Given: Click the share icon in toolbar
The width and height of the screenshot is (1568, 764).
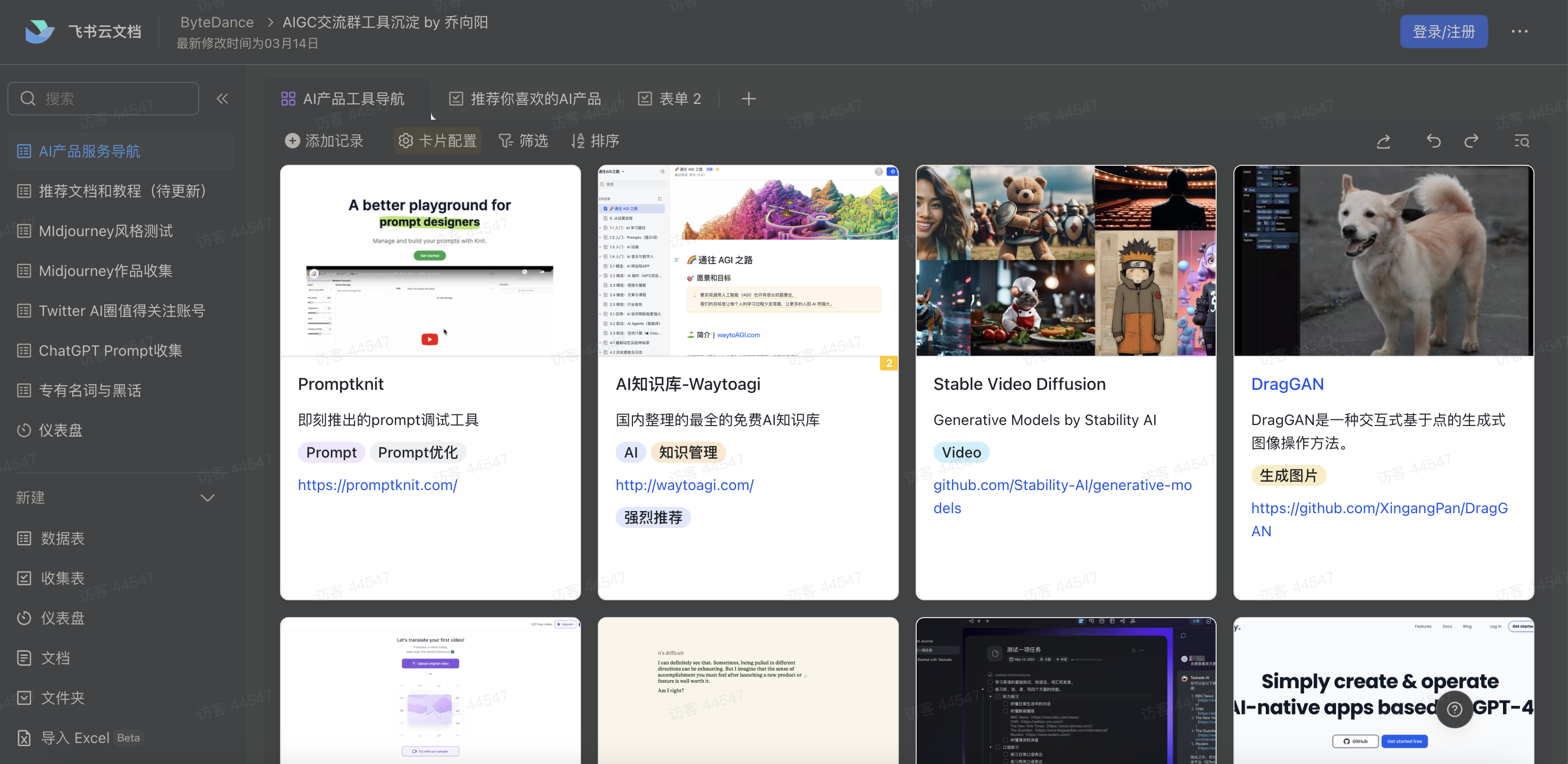Looking at the screenshot, I should click(x=1383, y=141).
